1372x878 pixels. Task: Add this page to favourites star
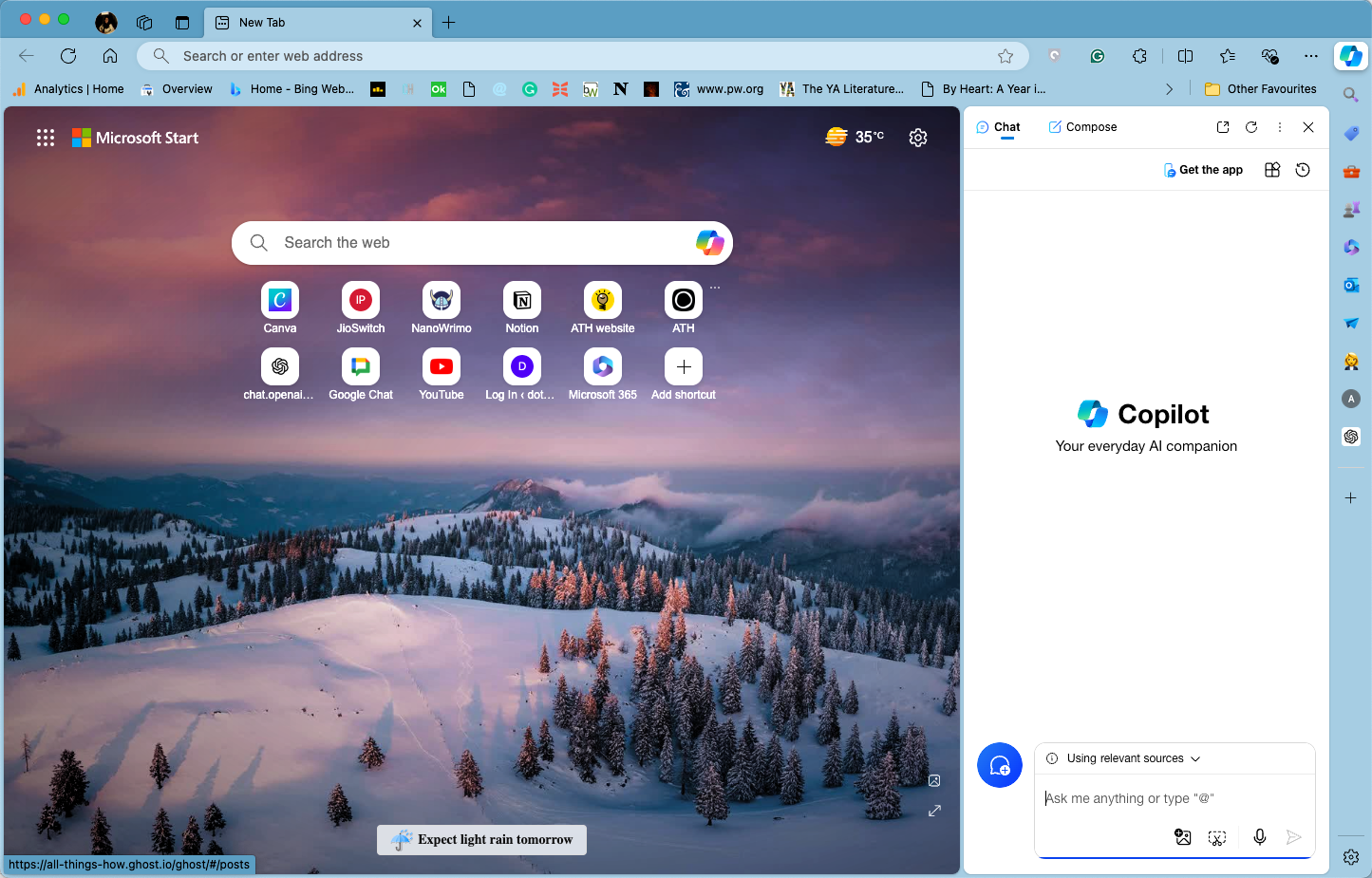pyautogui.click(x=1006, y=56)
